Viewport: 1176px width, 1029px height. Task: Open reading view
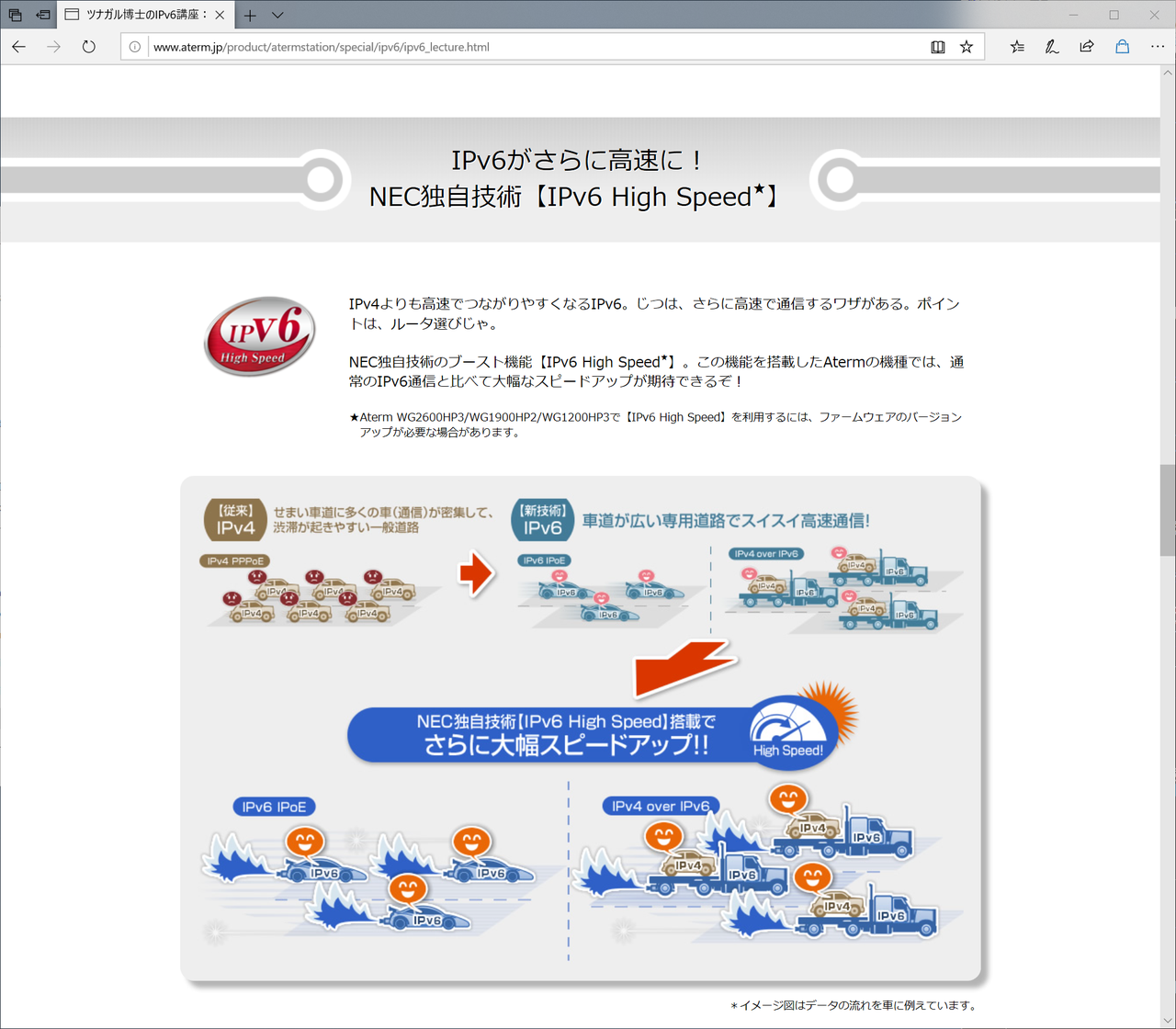coord(937,47)
